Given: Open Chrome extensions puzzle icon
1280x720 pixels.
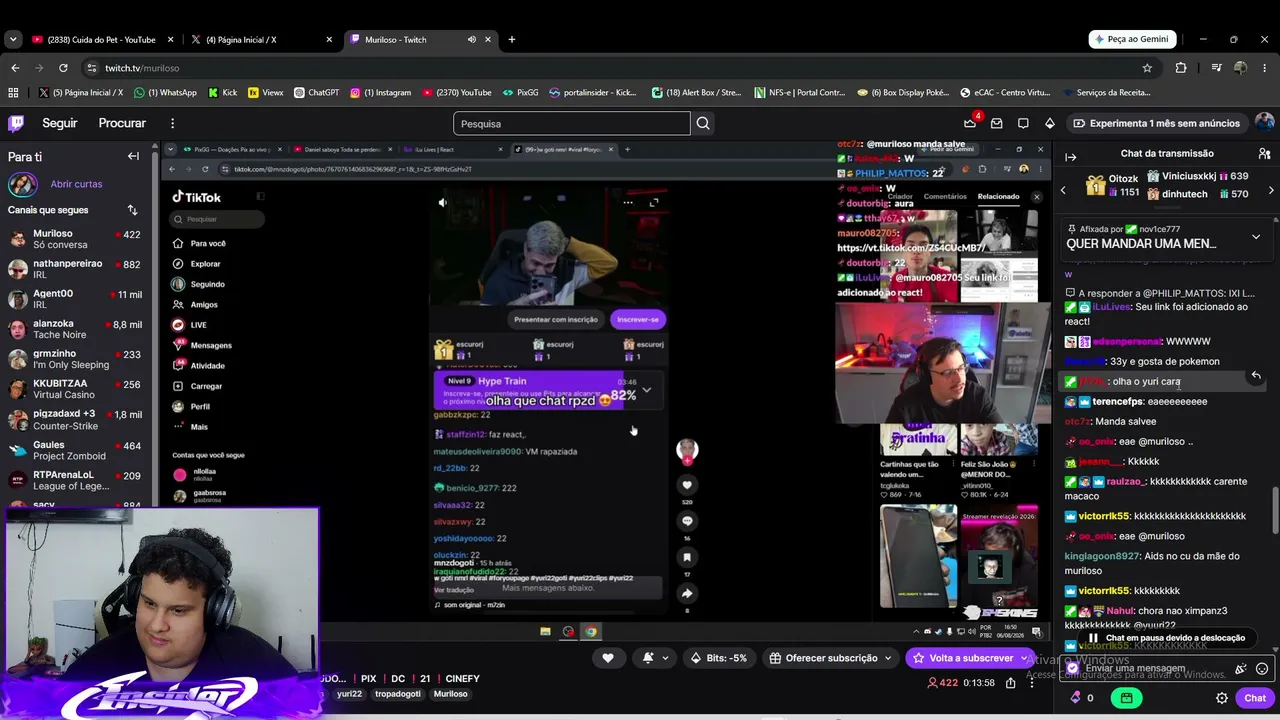Looking at the screenshot, I should (1181, 68).
